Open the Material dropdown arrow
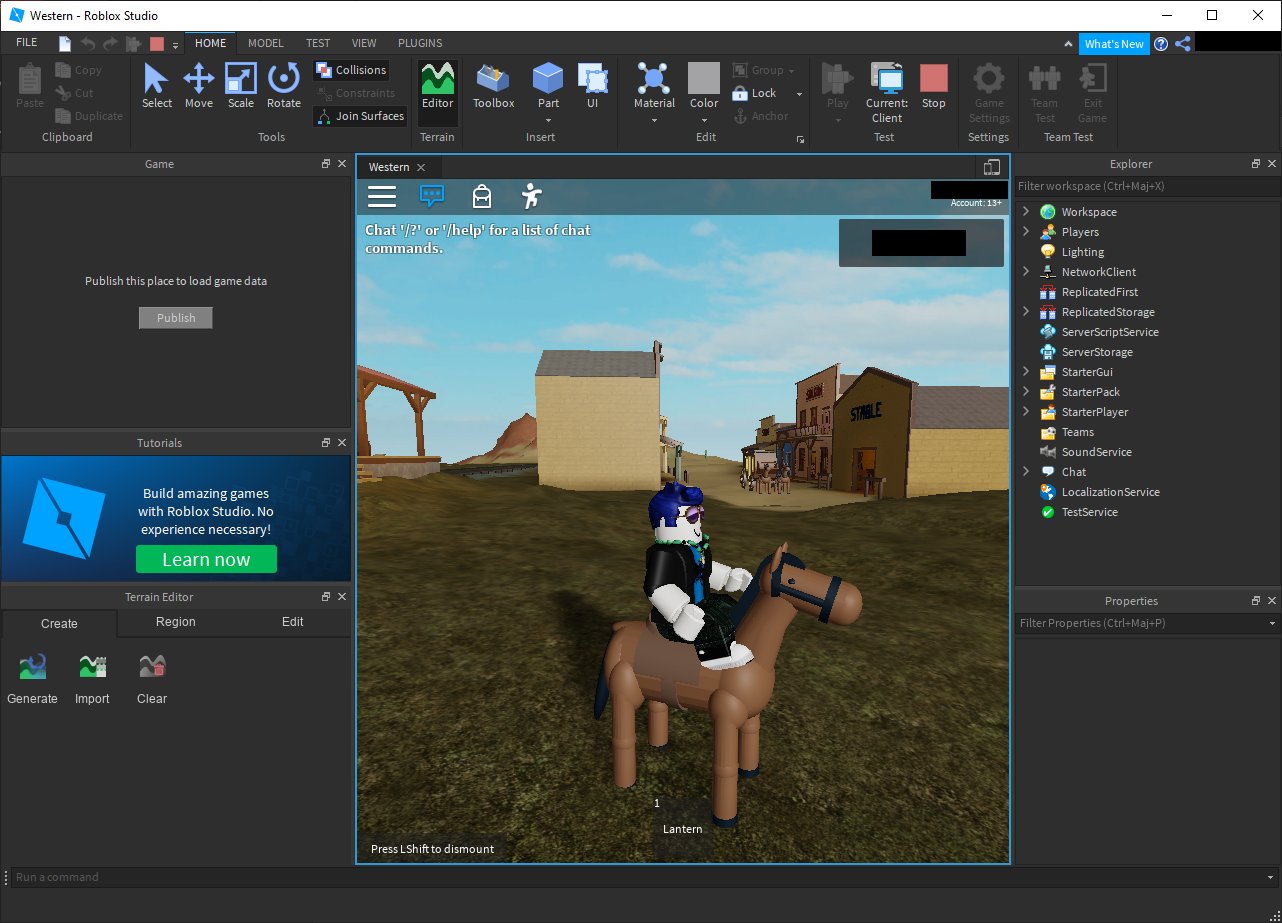Screen dimensions: 1282x923 (x=654, y=120)
